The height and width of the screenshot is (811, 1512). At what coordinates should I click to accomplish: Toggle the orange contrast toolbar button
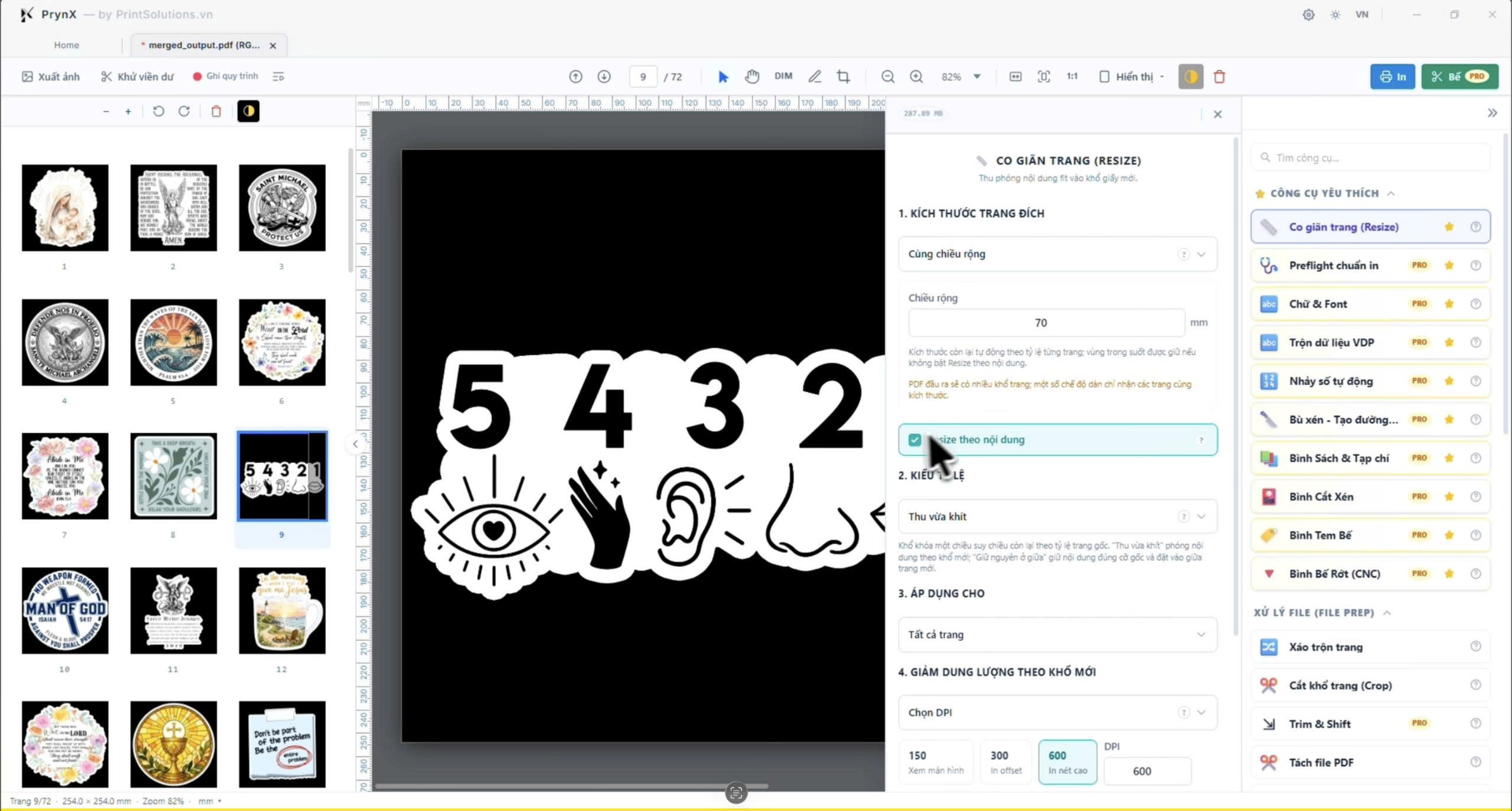1191,76
